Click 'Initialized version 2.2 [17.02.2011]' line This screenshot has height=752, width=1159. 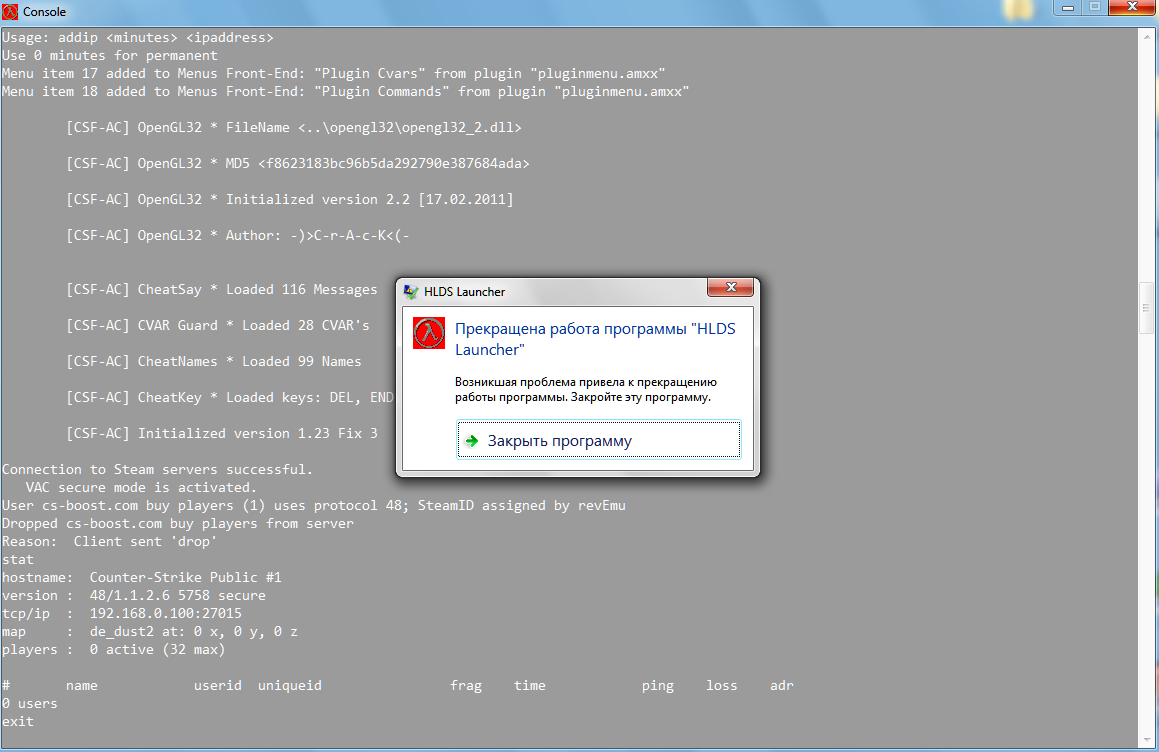click(290, 200)
